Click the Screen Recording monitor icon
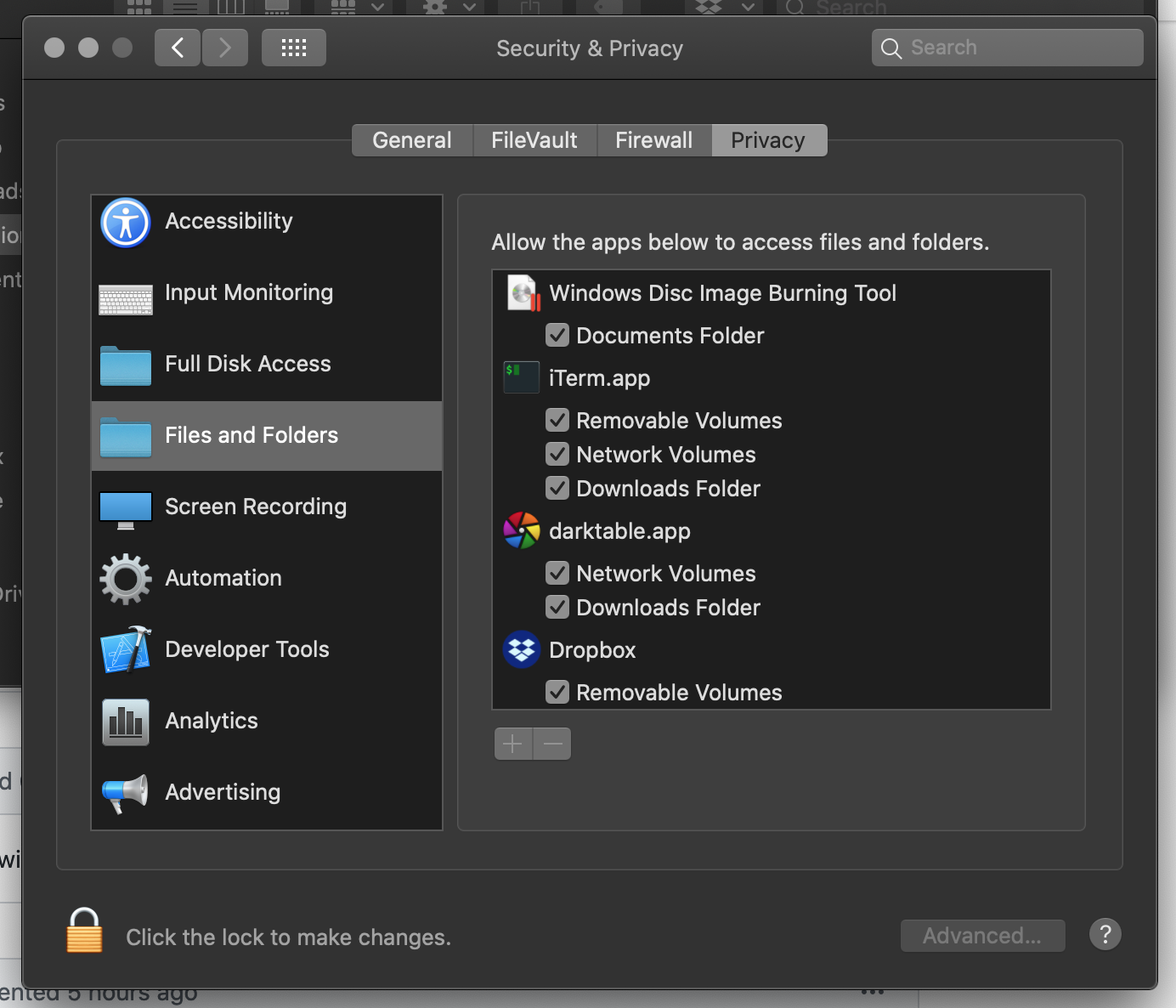Viewport: 1176px width, 1008px height. tap(126, 510)
